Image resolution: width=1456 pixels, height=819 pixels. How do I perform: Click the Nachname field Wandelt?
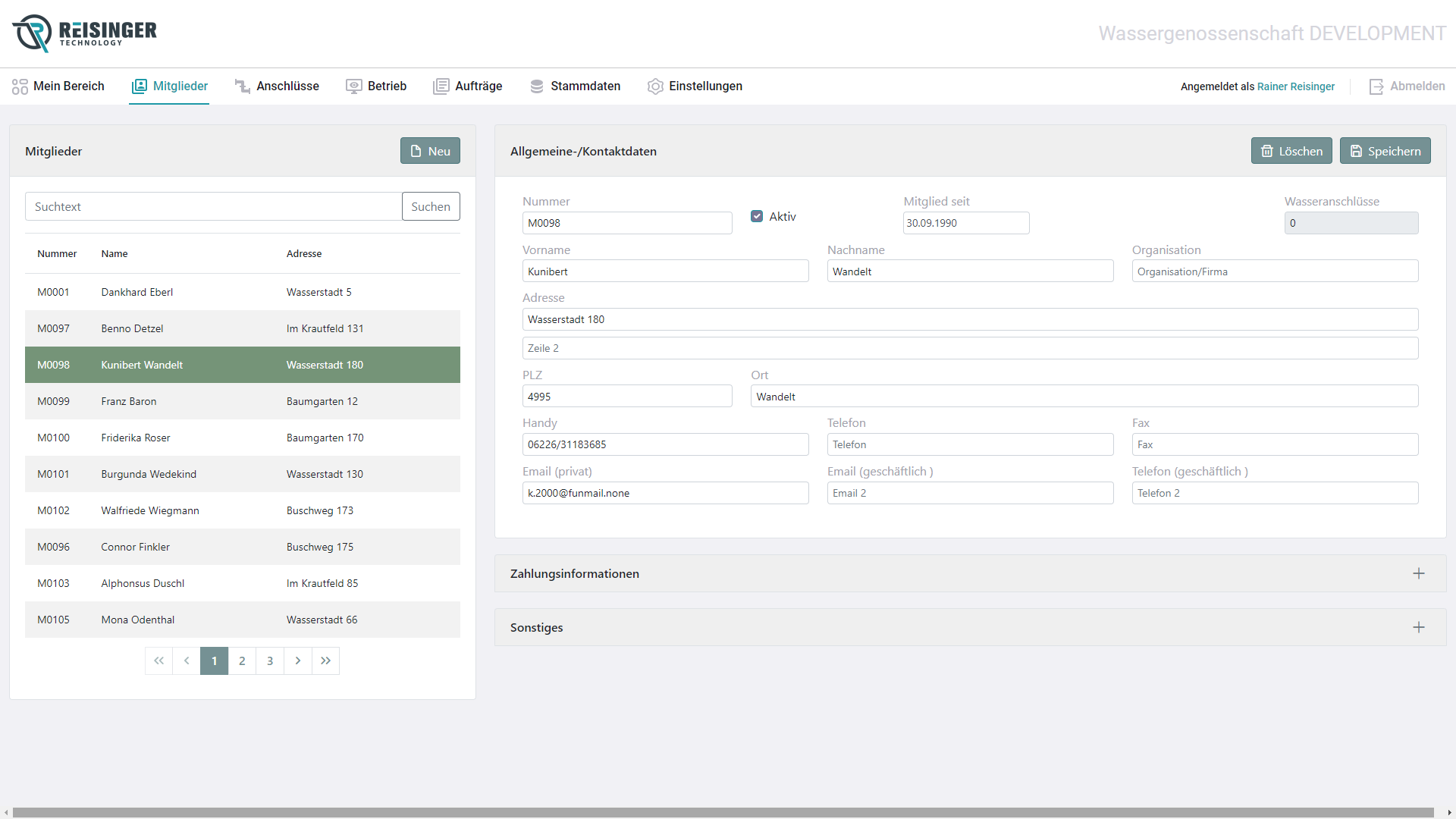[x=970, y=271]
